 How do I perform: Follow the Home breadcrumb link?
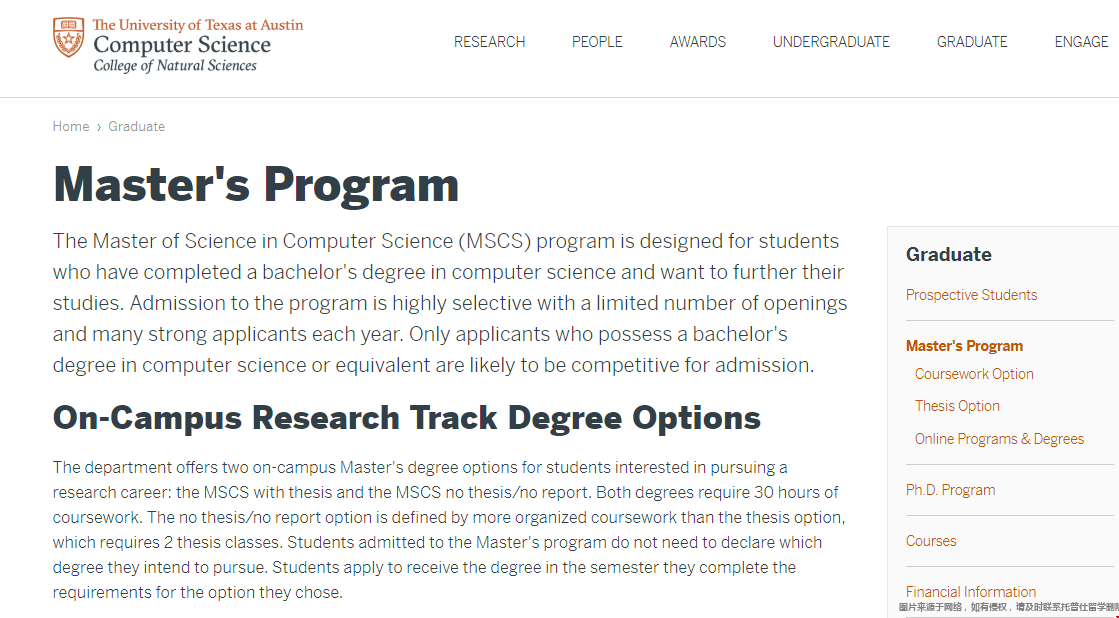(x=71, y=127)
